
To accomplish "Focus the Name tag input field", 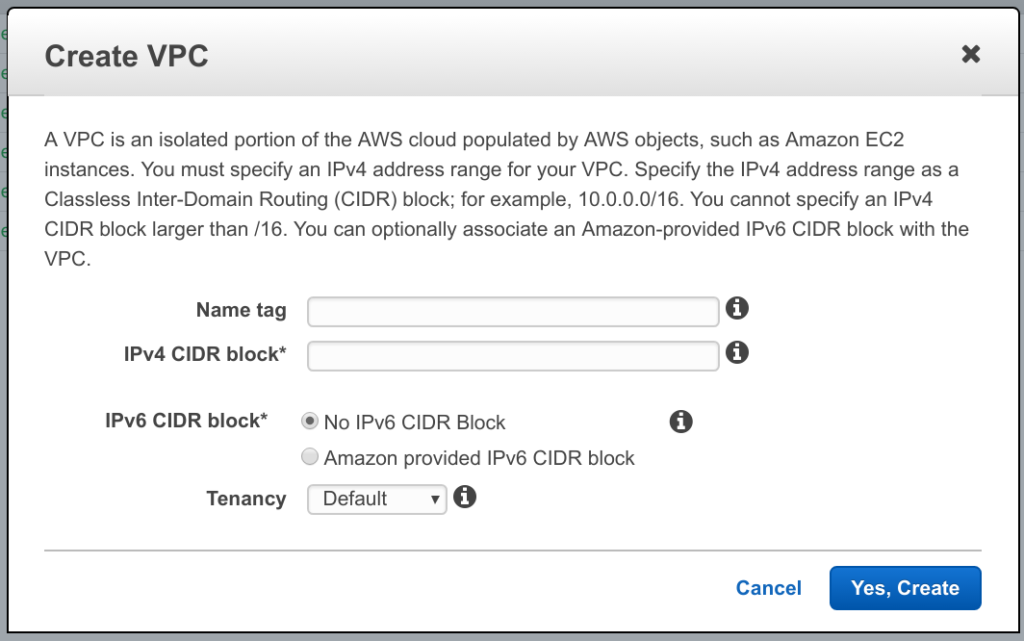I will click(x=512, y=310).
